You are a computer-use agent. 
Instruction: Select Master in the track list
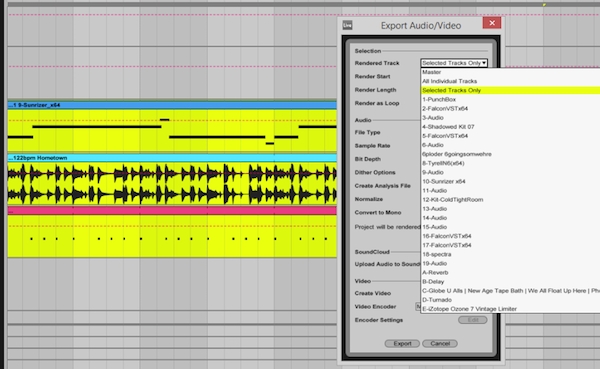pos(510,72)
